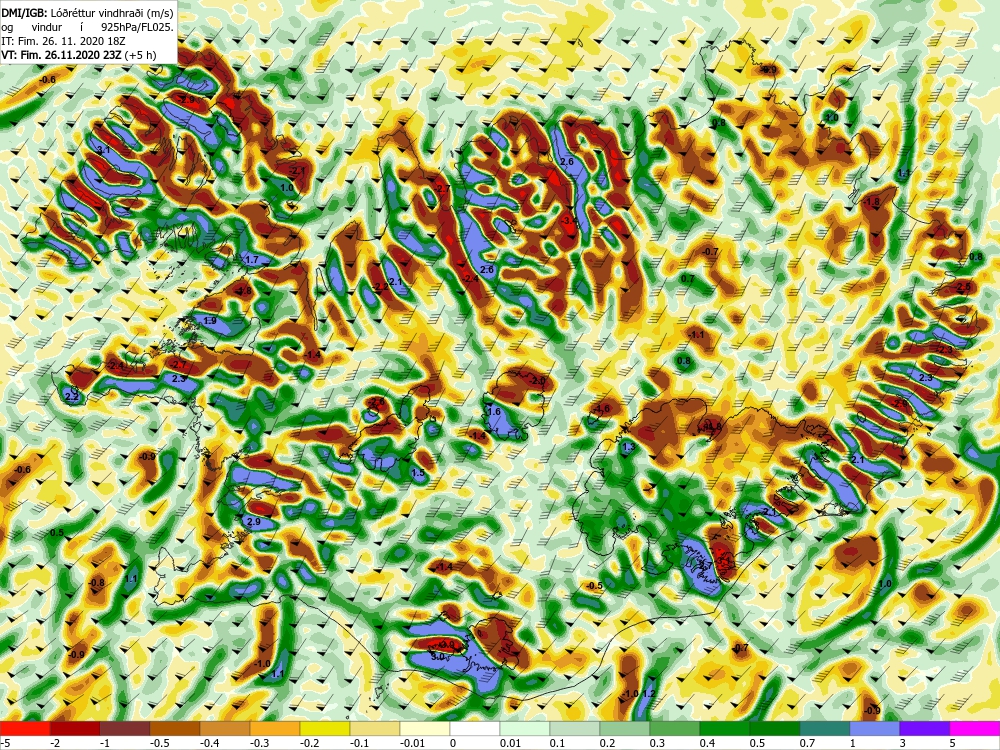This screenshot has height=750, width=1000.
Task: Click the 3.1 value label on the map
Action: click(103, 151)
